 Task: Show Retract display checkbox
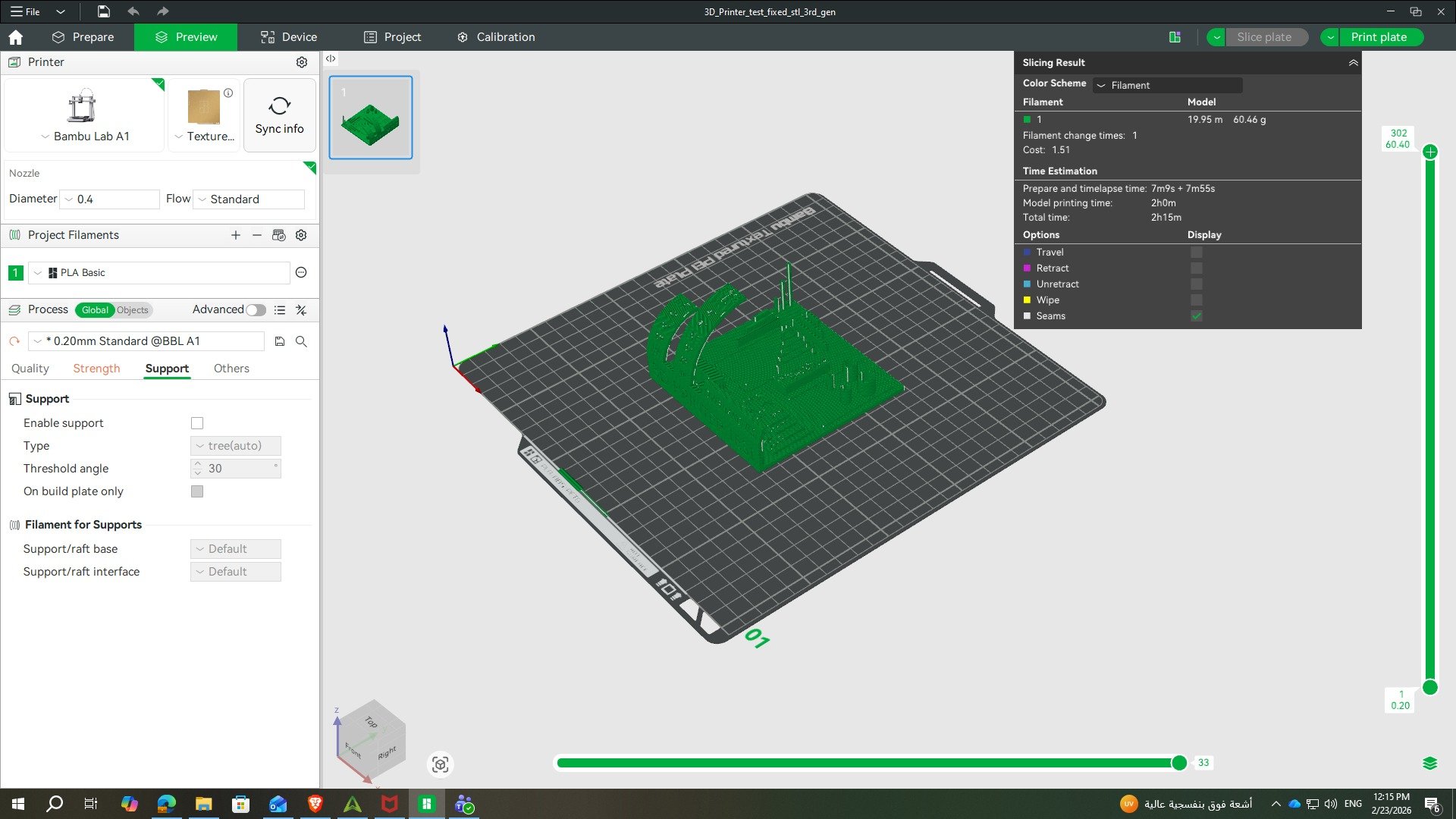[1196, 268]
